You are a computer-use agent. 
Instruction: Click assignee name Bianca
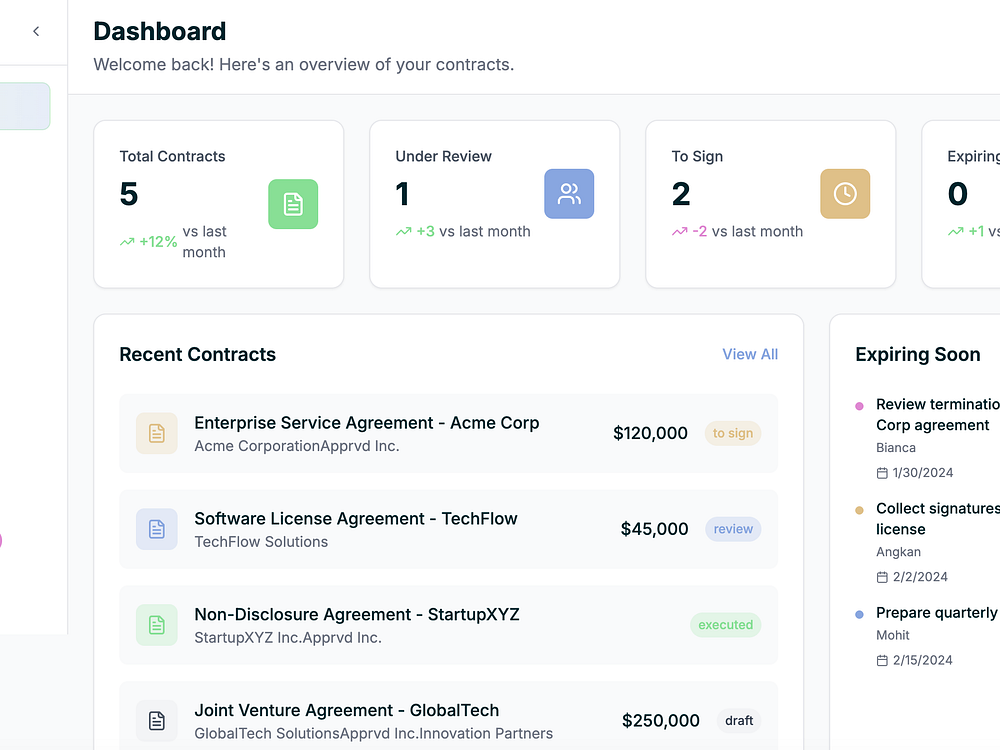(896, 448)
